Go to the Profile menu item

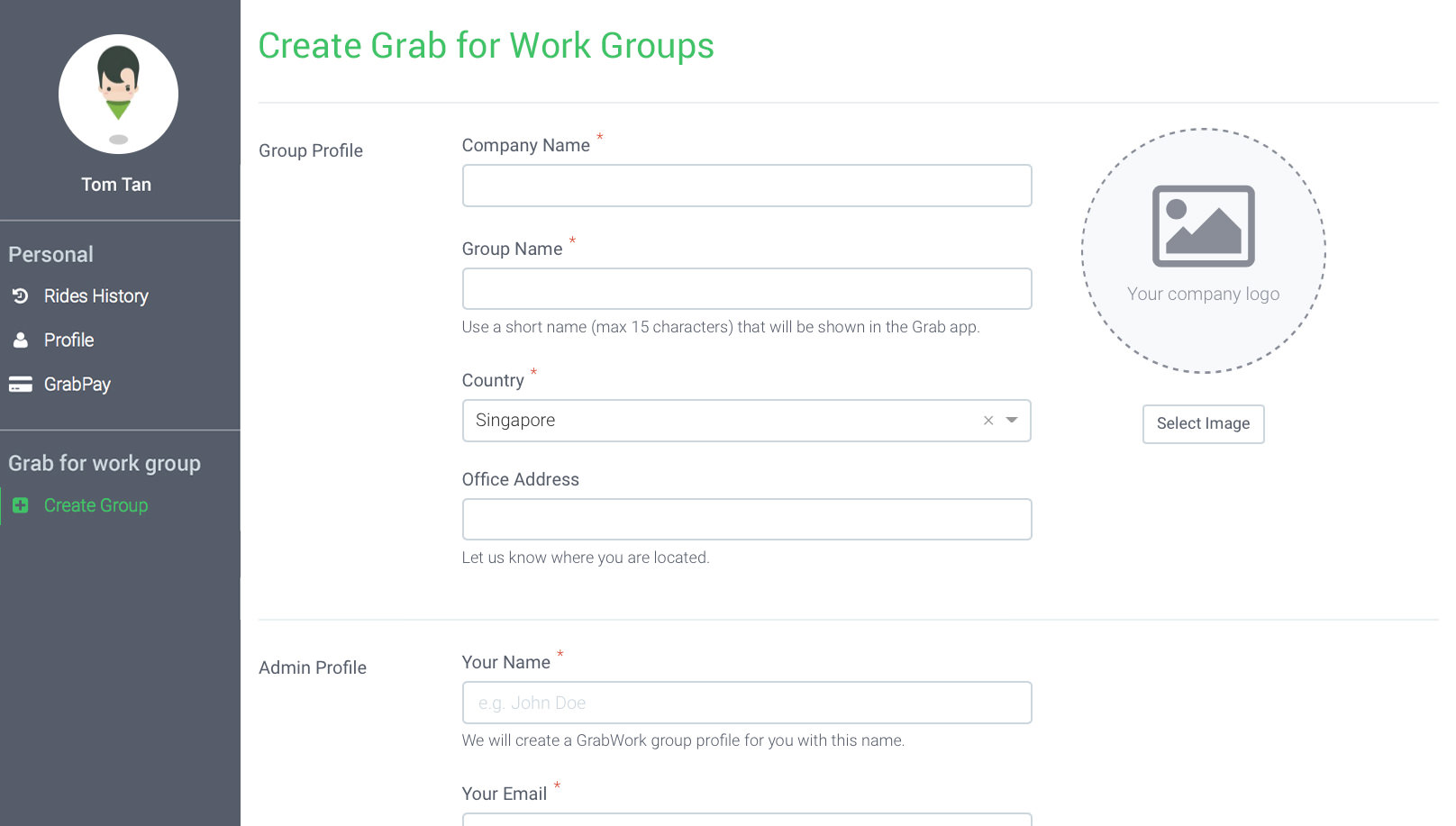tap(68, 340)
